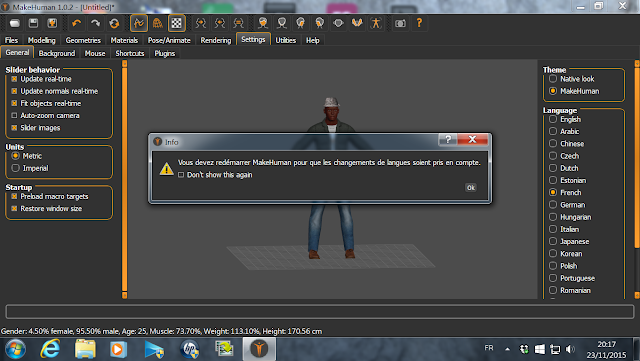640x361 pixels.
Task: Open the Files tab
Action: tap(11, 40)
